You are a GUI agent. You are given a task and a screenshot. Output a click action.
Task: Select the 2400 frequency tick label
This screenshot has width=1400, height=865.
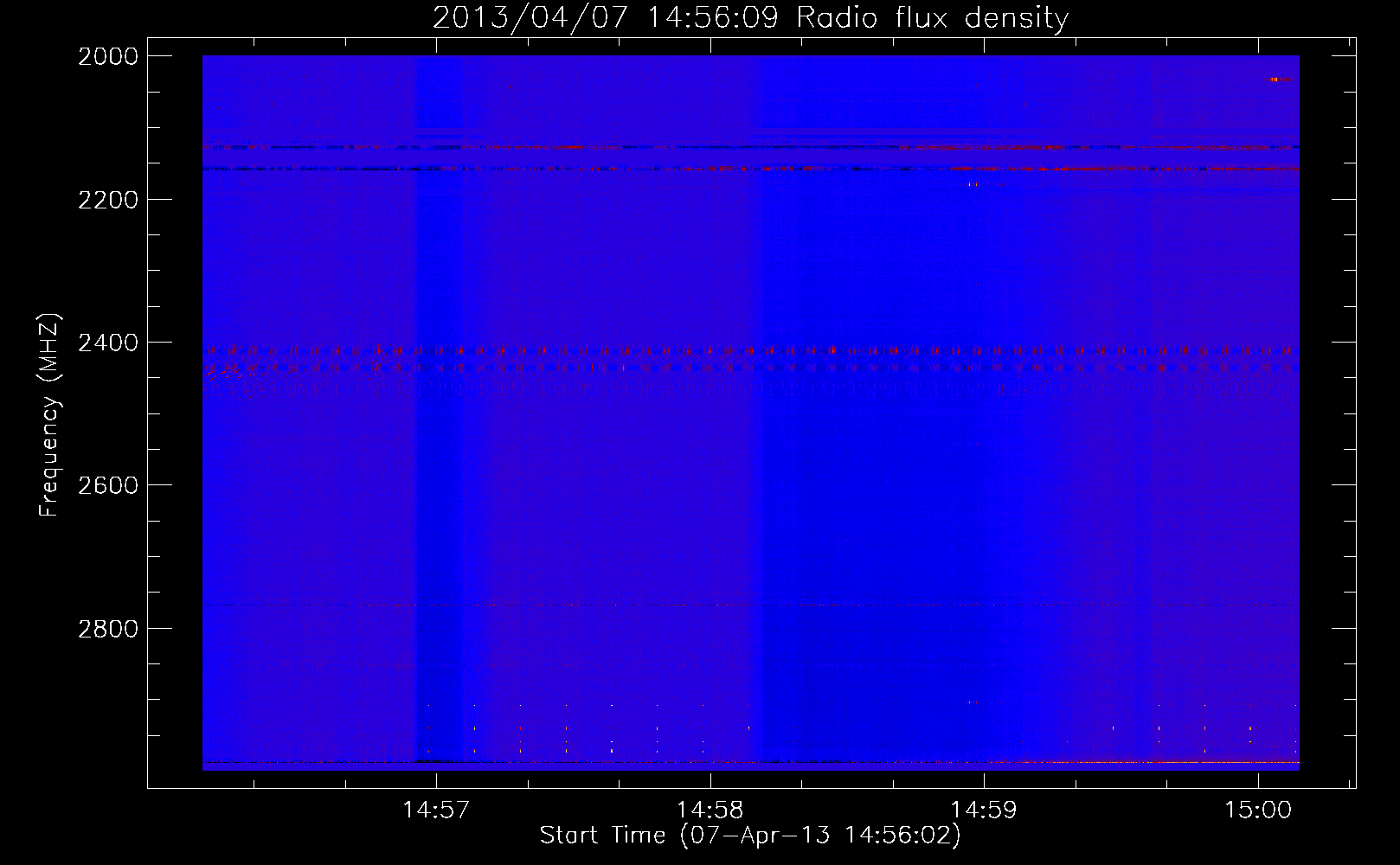[x=108, y=343]
